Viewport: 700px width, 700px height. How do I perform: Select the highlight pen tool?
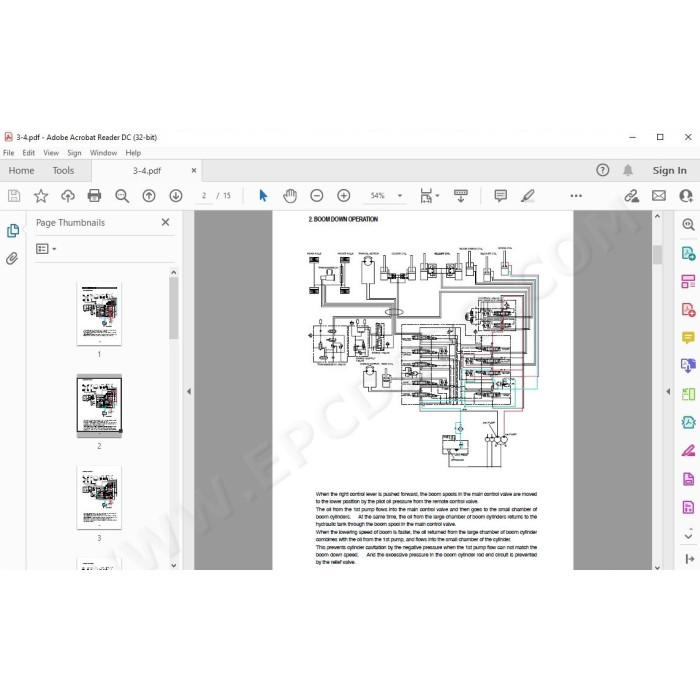click(x=527, y=196)
